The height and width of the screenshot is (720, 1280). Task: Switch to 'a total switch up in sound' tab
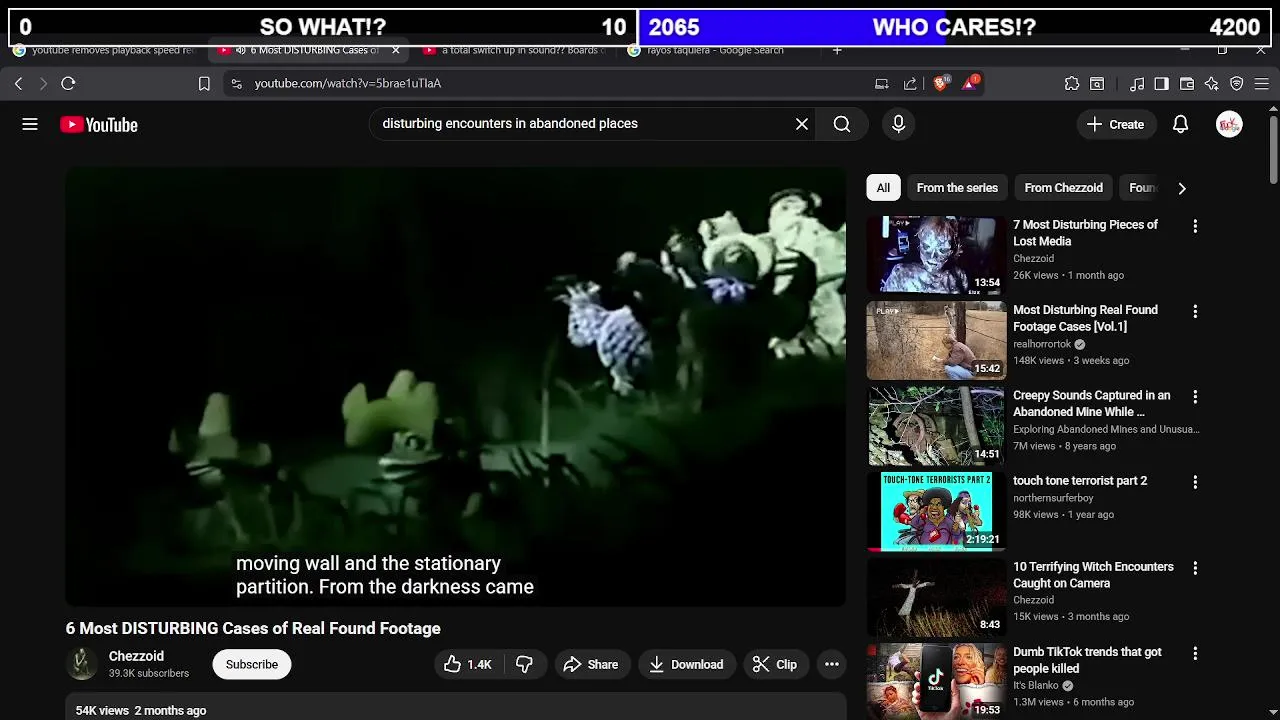[515, 50]
